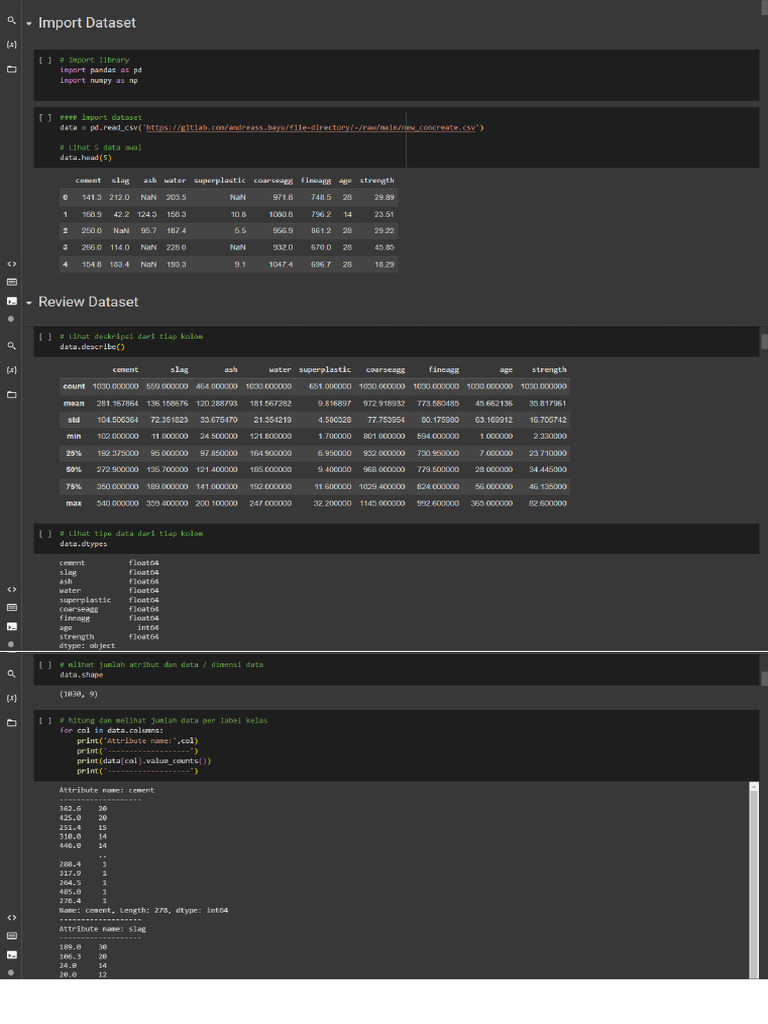Collapse the Import Dataset section
The width and height of the screenshot is (768, 1024).
click(29, 23)
